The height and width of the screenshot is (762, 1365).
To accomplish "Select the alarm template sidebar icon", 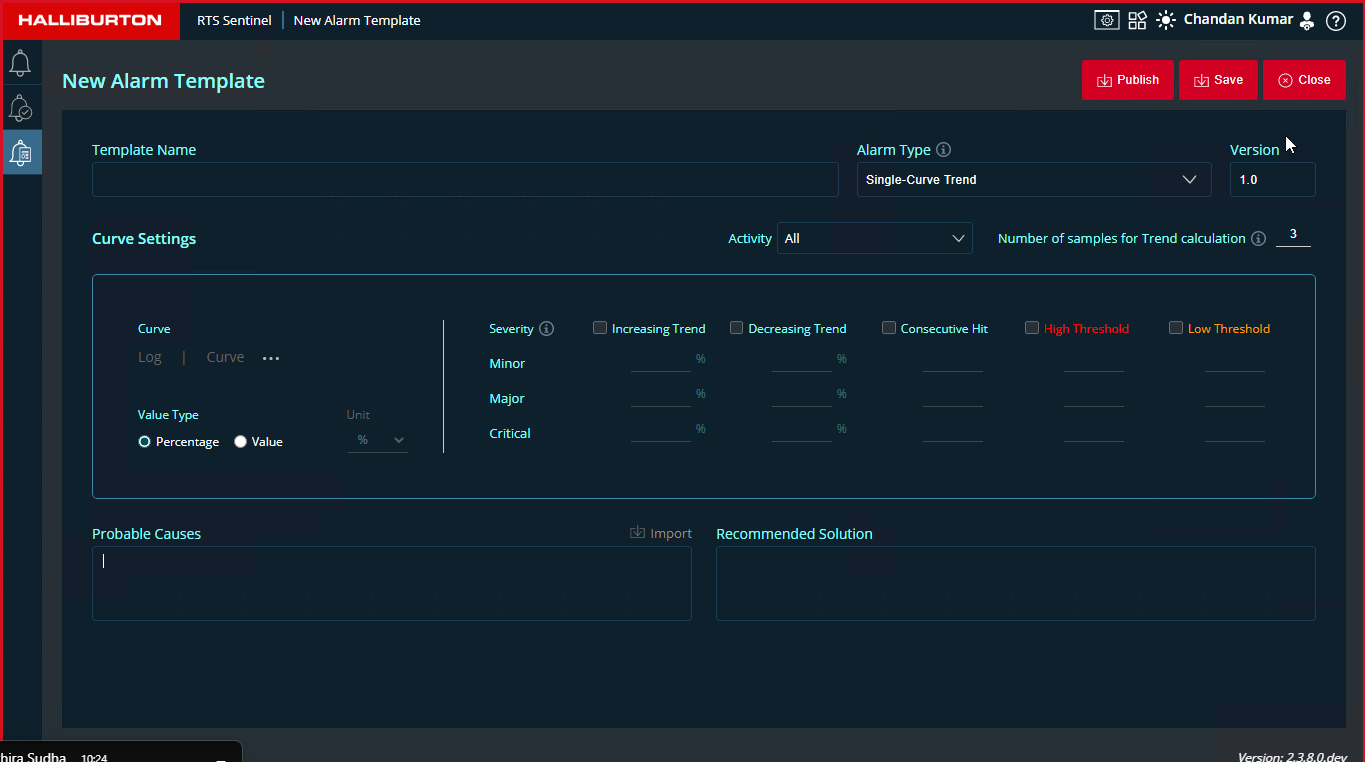I will click(20, 152).
